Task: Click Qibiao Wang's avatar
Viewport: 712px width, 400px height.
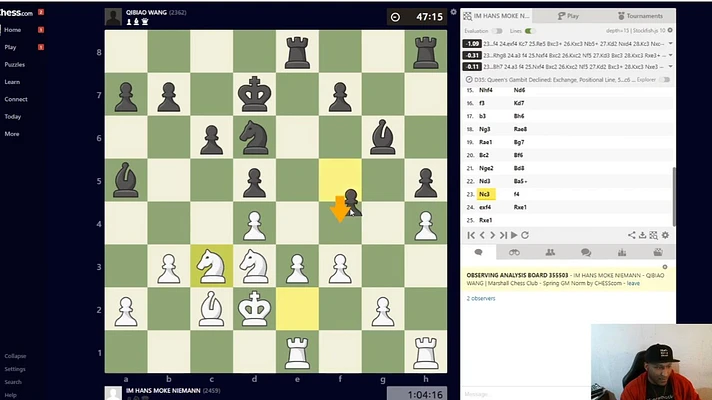Action: (x=113, y=17)
